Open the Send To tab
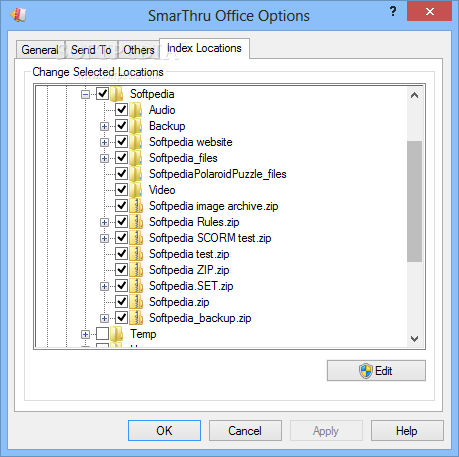 coord(91,50)
